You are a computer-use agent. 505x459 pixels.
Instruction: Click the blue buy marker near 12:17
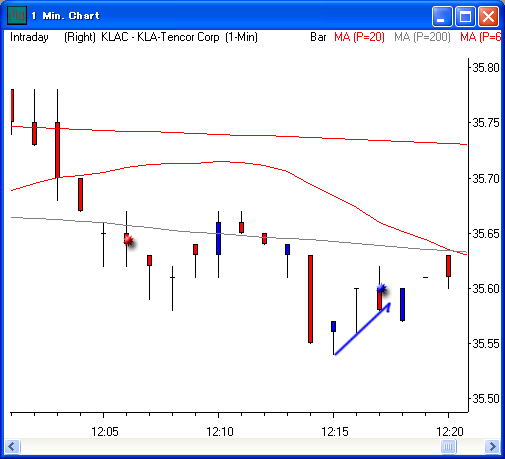click(381, 289)
